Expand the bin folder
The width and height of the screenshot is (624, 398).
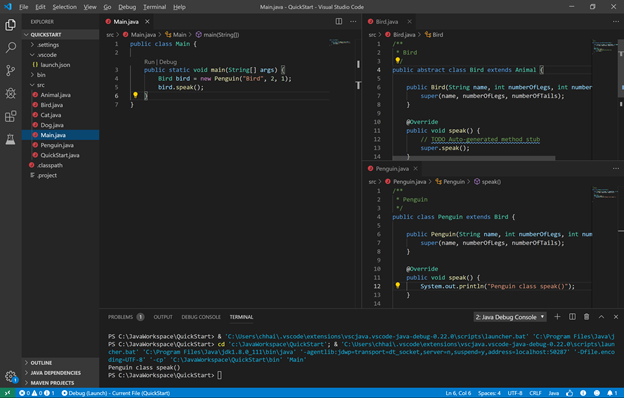[x=60, y=75]
